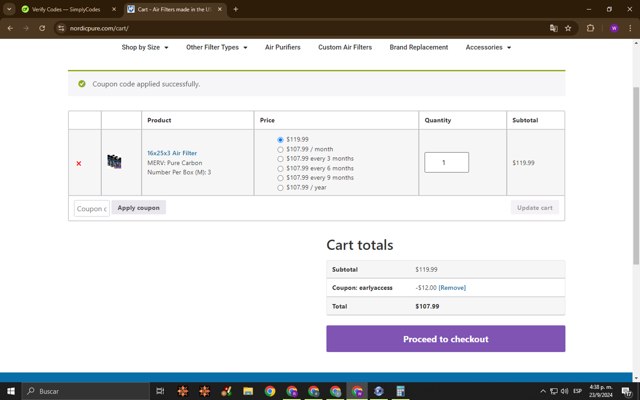Click the MERV: Pure Carbon text
The height and width of the screenshot is (400, 640).
175,163
